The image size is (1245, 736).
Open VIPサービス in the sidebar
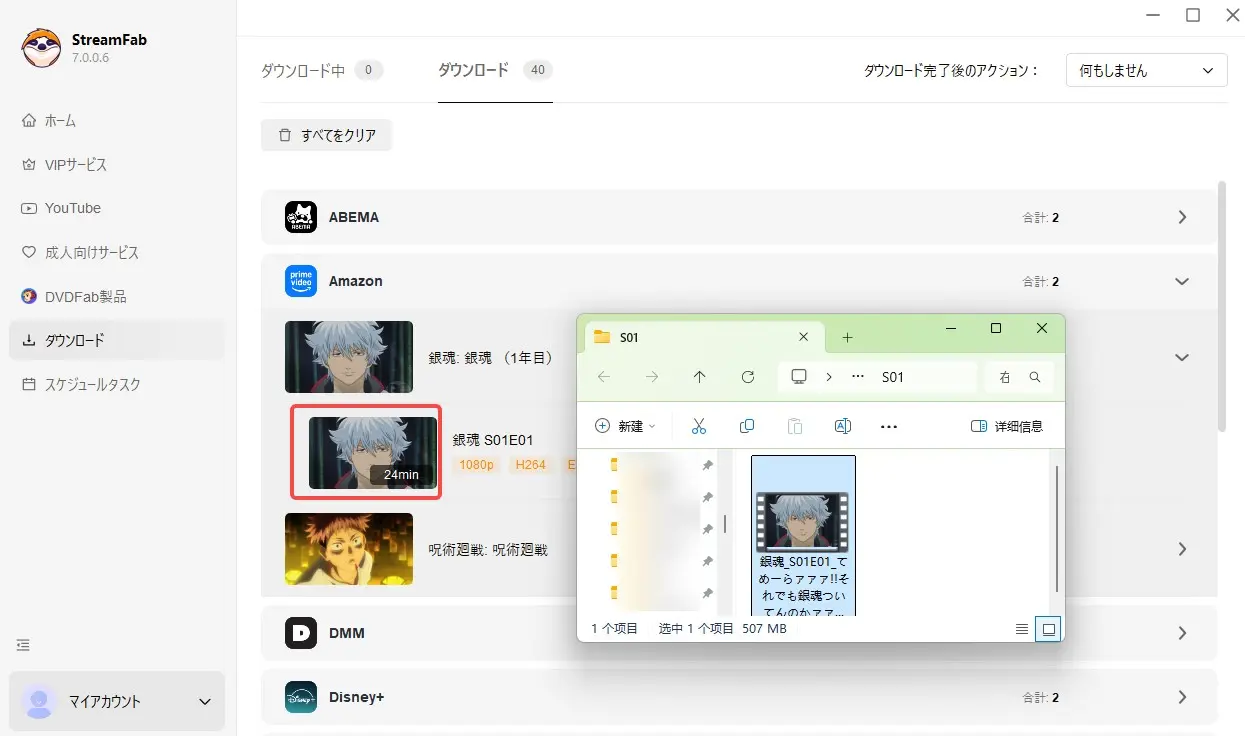tap(117, 165)
